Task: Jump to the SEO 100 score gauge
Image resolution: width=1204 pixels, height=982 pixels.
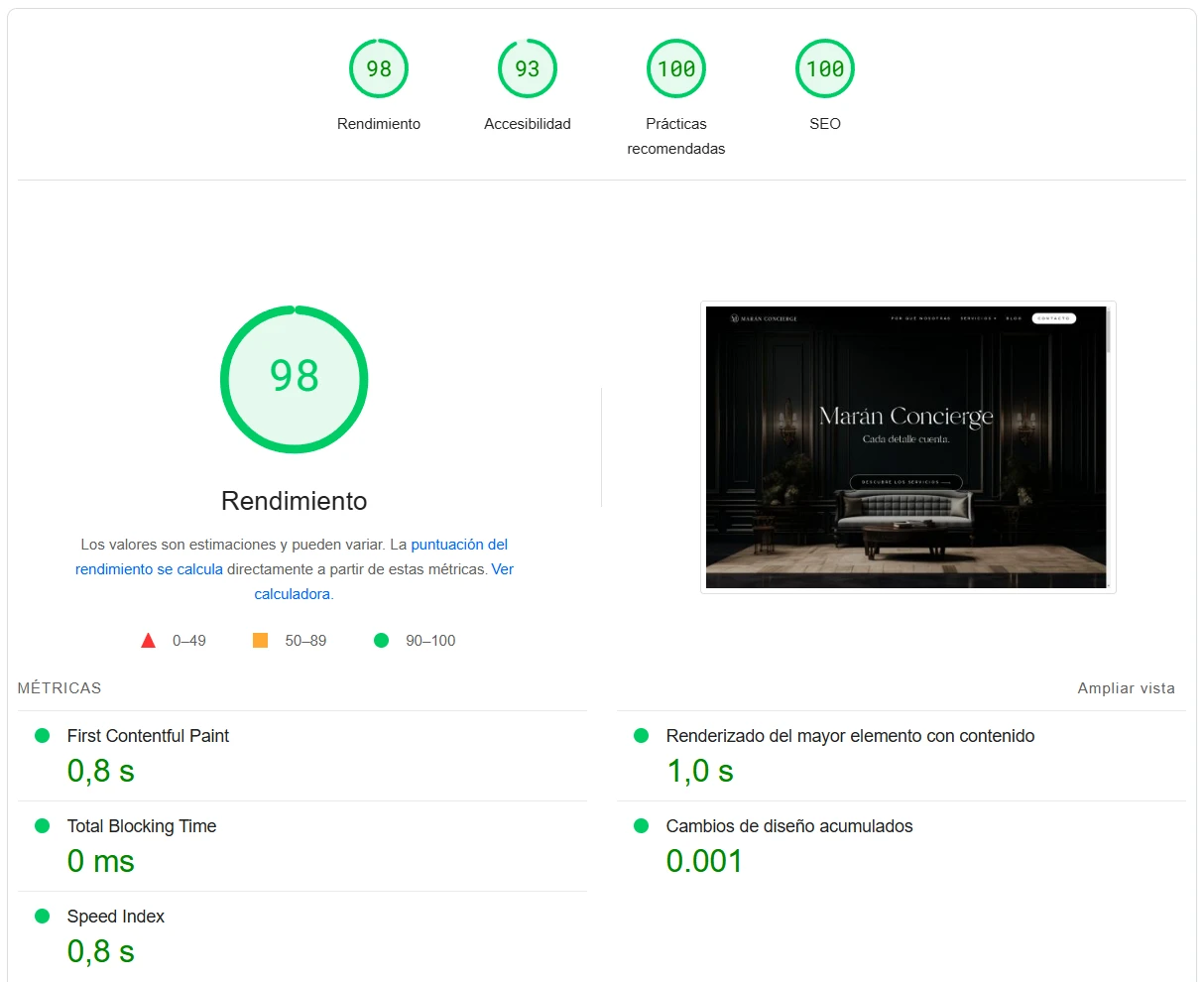Action: click(x=824, y=68)
